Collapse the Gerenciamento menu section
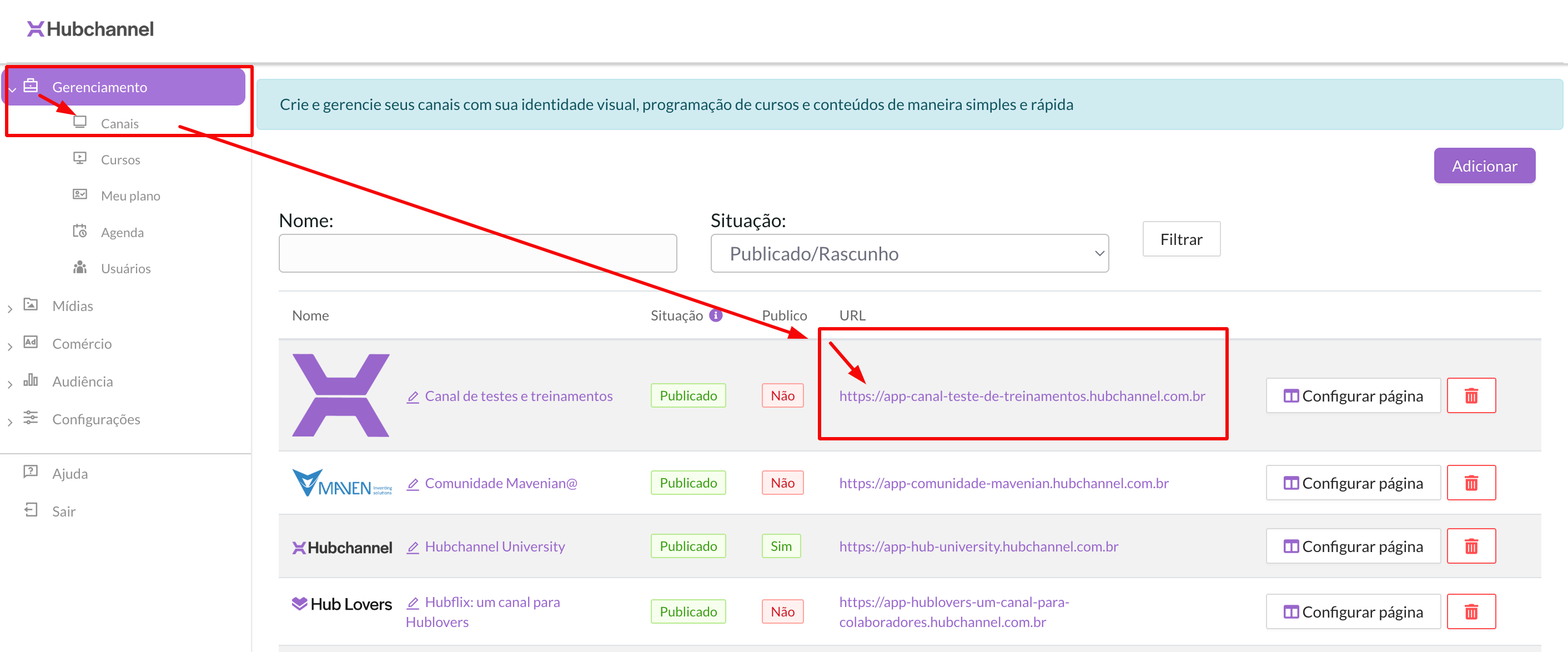Image resolution: width=1568 pixels, height=652 pixels. [99, 87]
